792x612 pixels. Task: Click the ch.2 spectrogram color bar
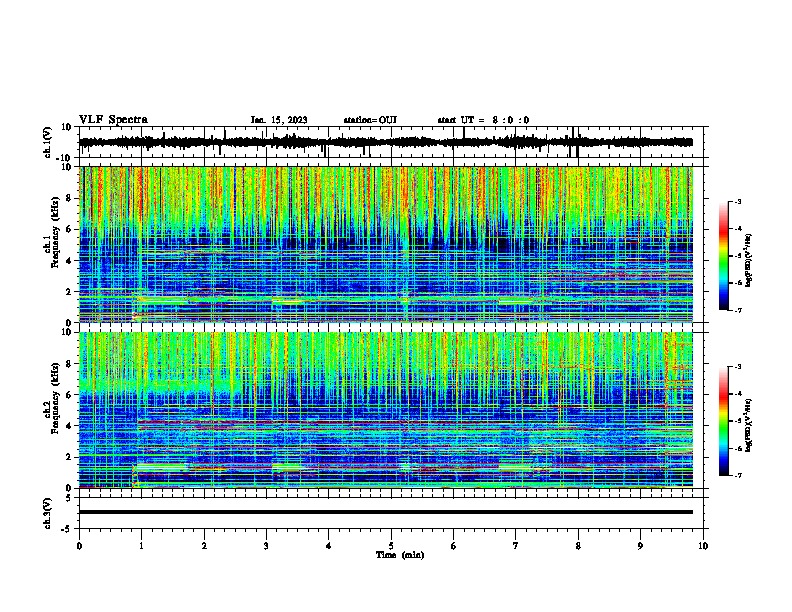723,421
